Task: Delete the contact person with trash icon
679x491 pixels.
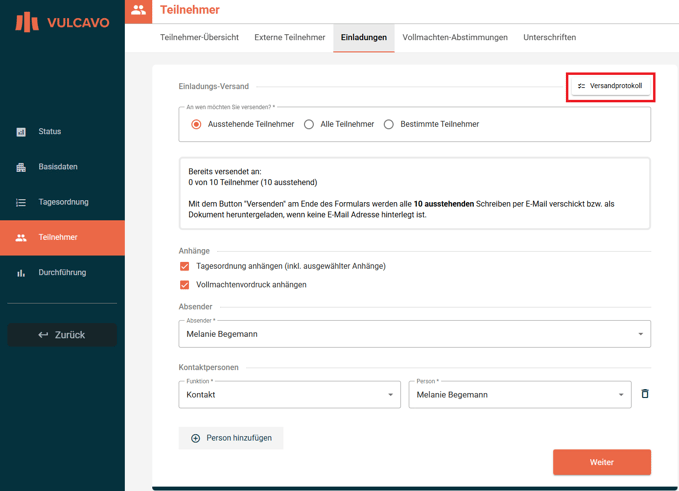Action: click(645, 394)
